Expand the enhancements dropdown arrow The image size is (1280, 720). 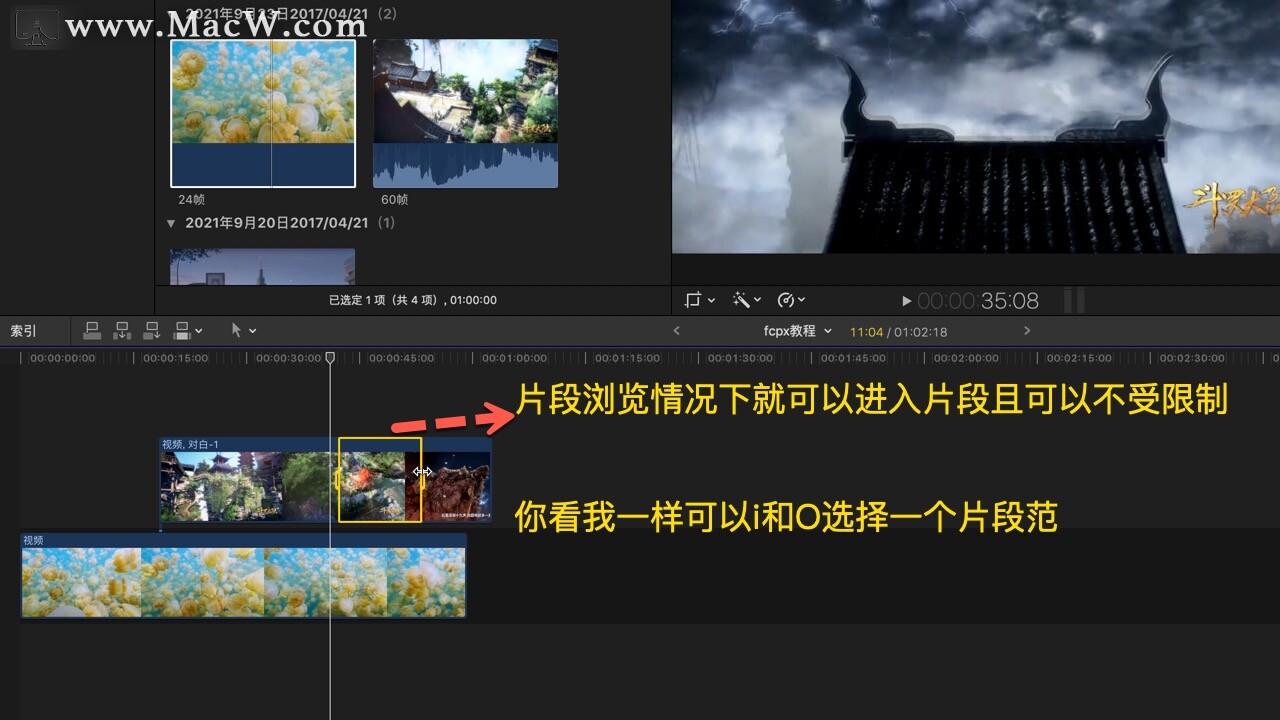coord(757,300)
